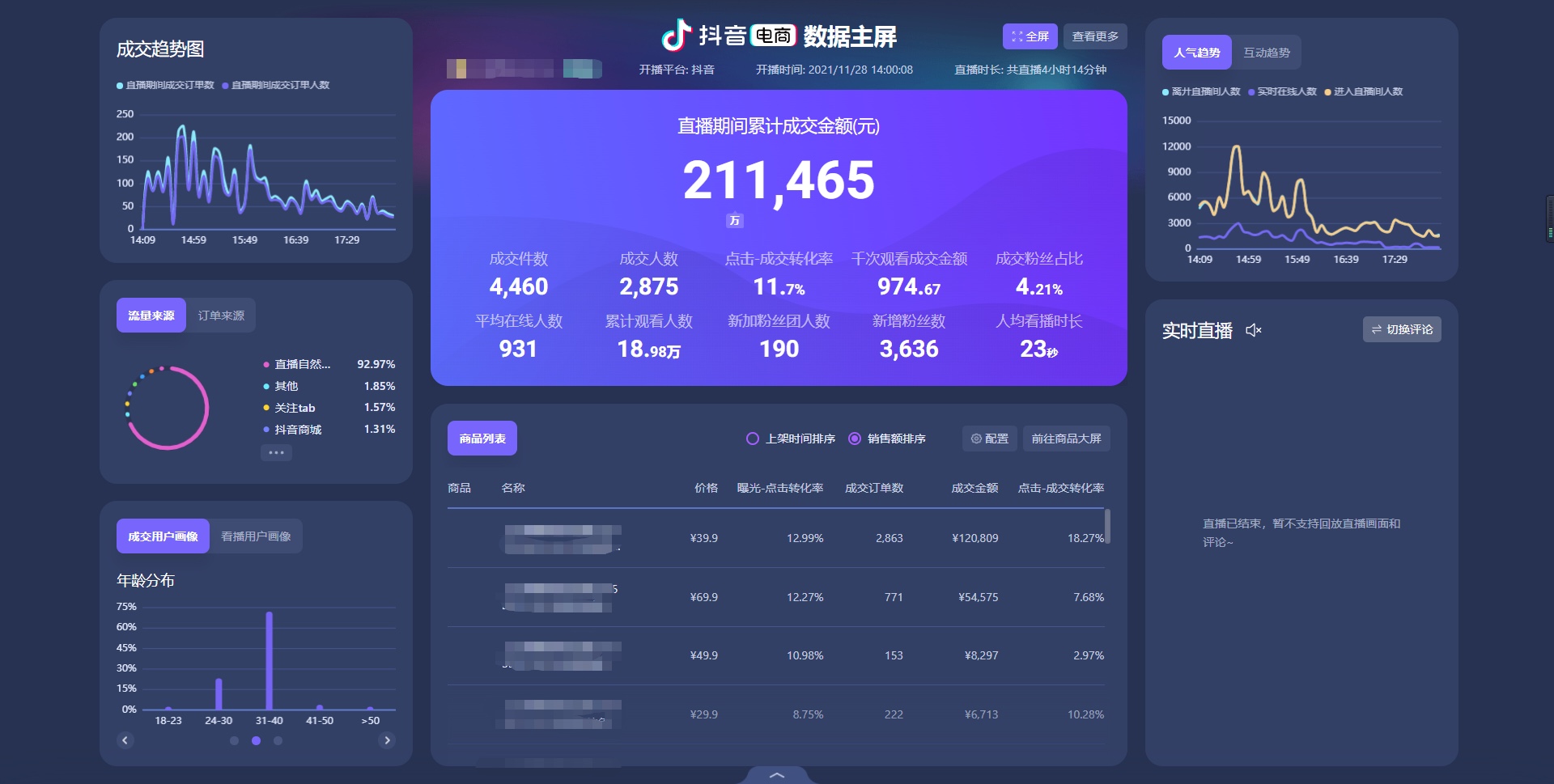Image resolution: width=1554 pixels, height=784 pixels.
Task: Go to previous user portrait chart arrow
Action: click(x=125, y=740)
